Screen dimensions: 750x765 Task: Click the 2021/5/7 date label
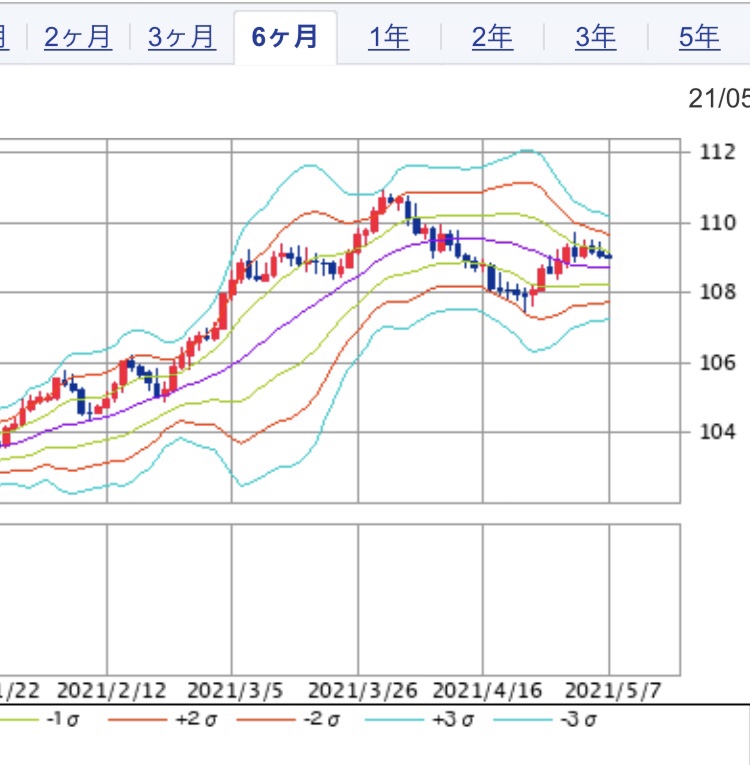[613, 691]
